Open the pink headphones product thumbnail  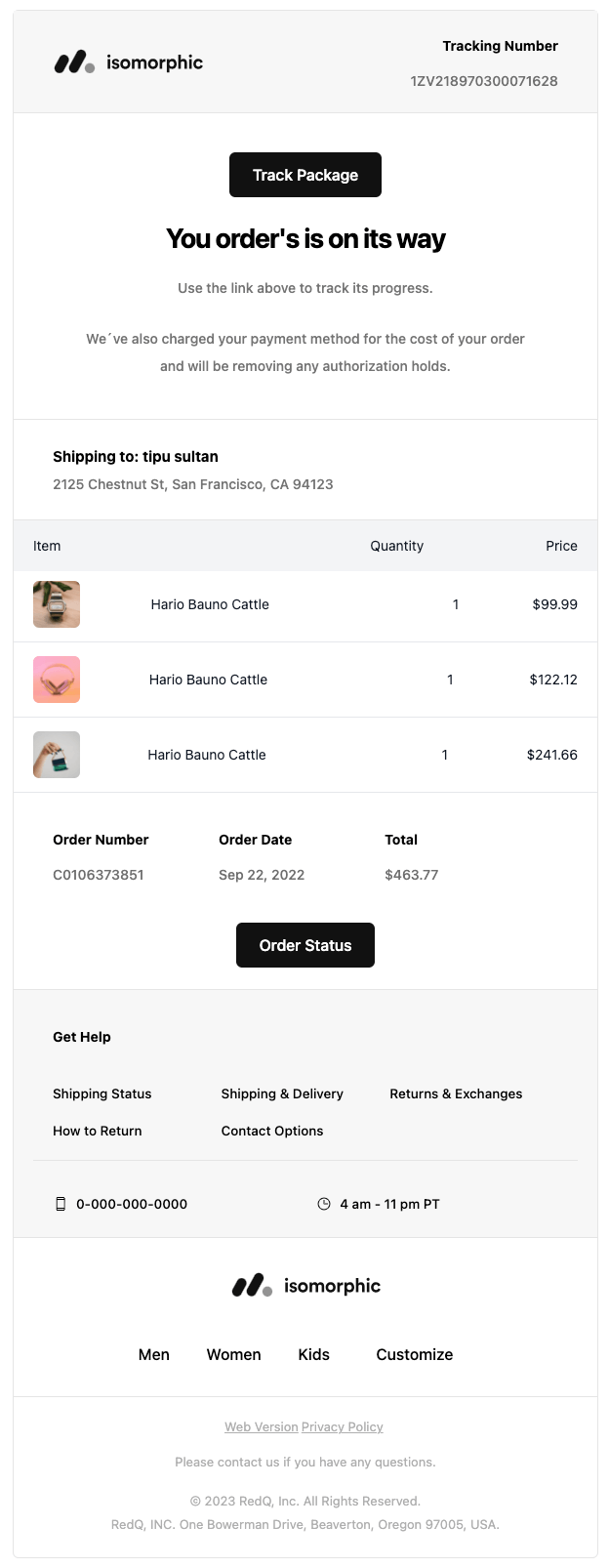click(x=57, y=679)
